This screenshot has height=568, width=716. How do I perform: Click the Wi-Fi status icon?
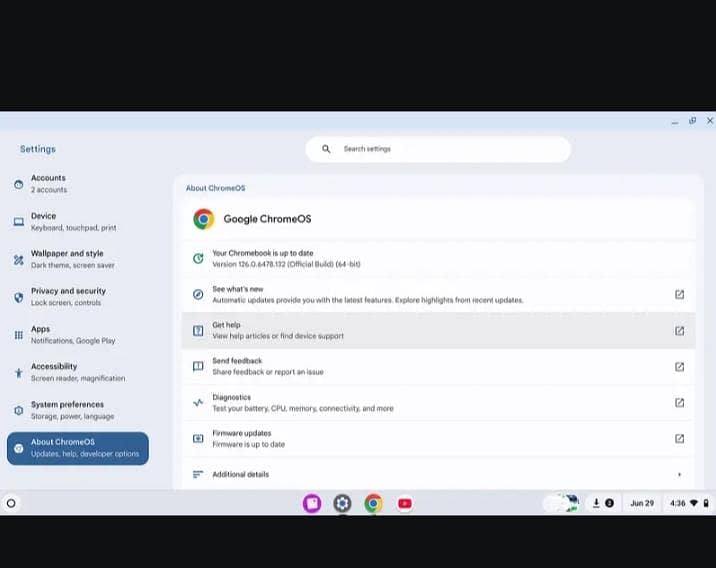click(x=694, y=503)
